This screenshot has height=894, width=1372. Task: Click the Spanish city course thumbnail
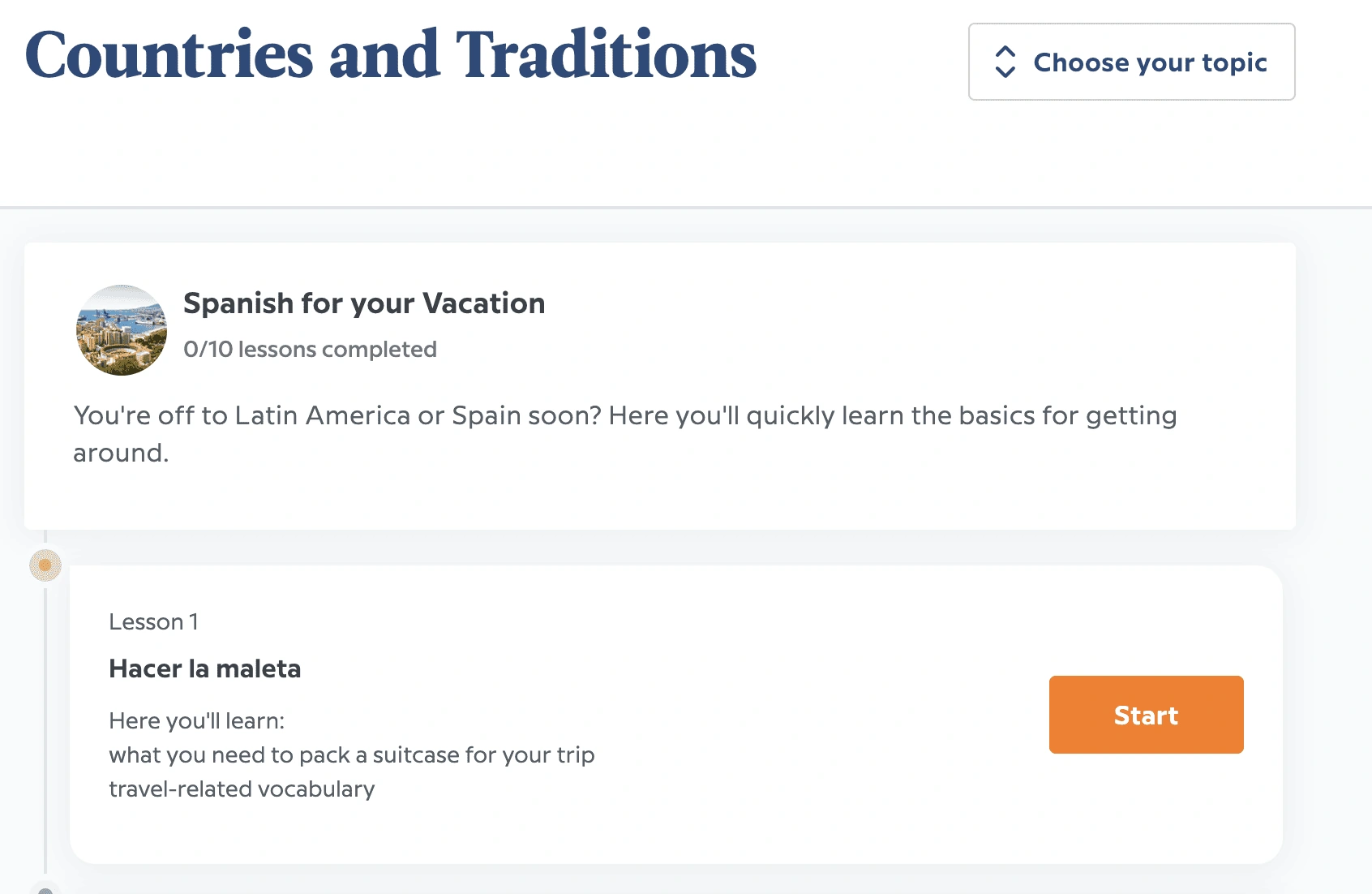[x=122, y=330]
